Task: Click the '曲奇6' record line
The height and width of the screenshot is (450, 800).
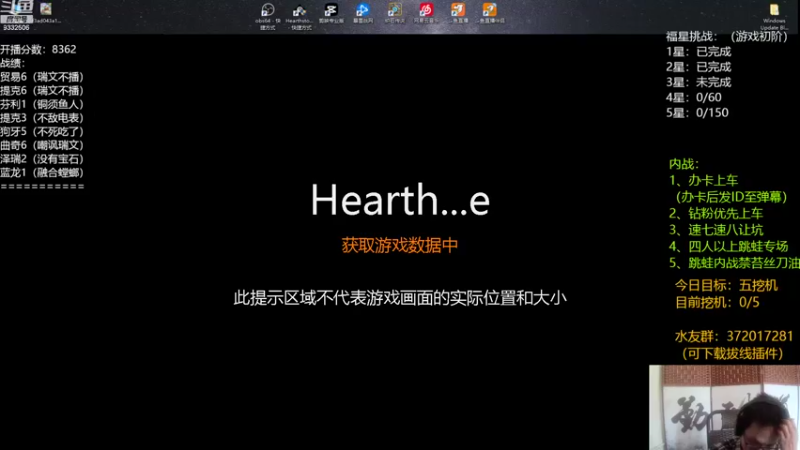Action: [x=42, y=145]
